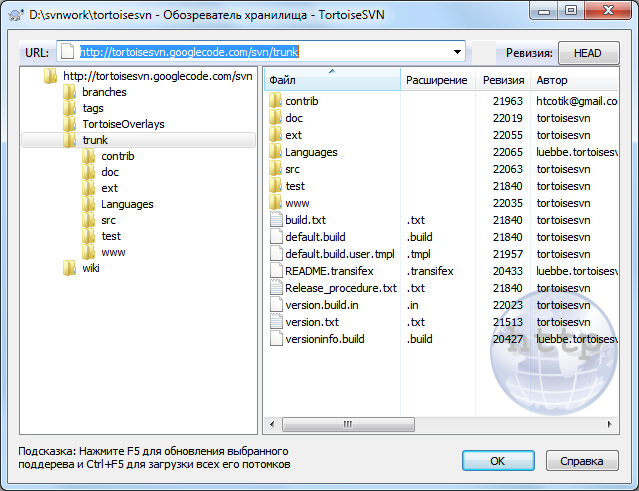Click revision 21963 in contrib row

coord(508,101)
